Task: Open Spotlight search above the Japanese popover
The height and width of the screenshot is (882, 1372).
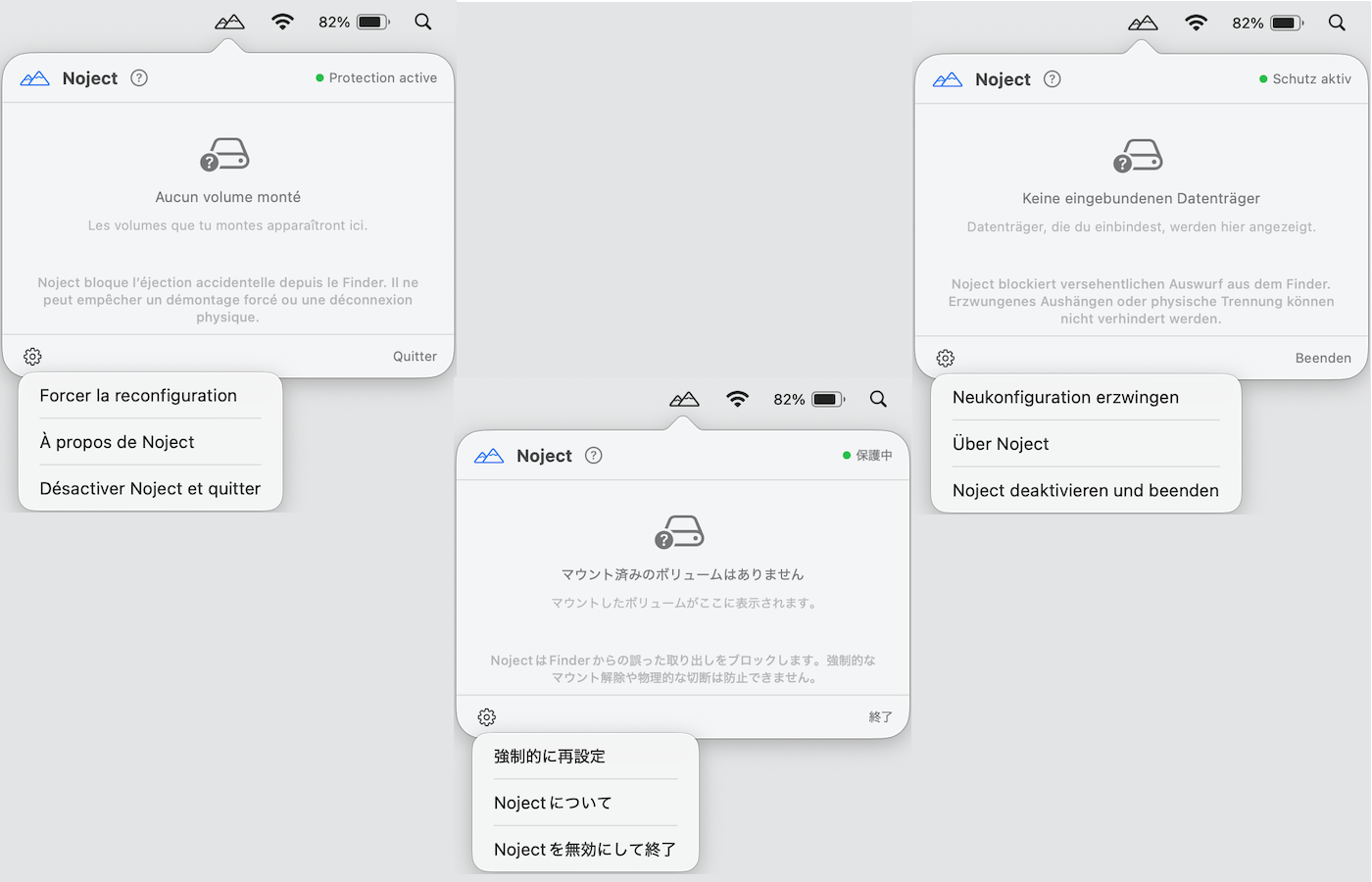Action: pyautogui.click(x=878, y=399)
